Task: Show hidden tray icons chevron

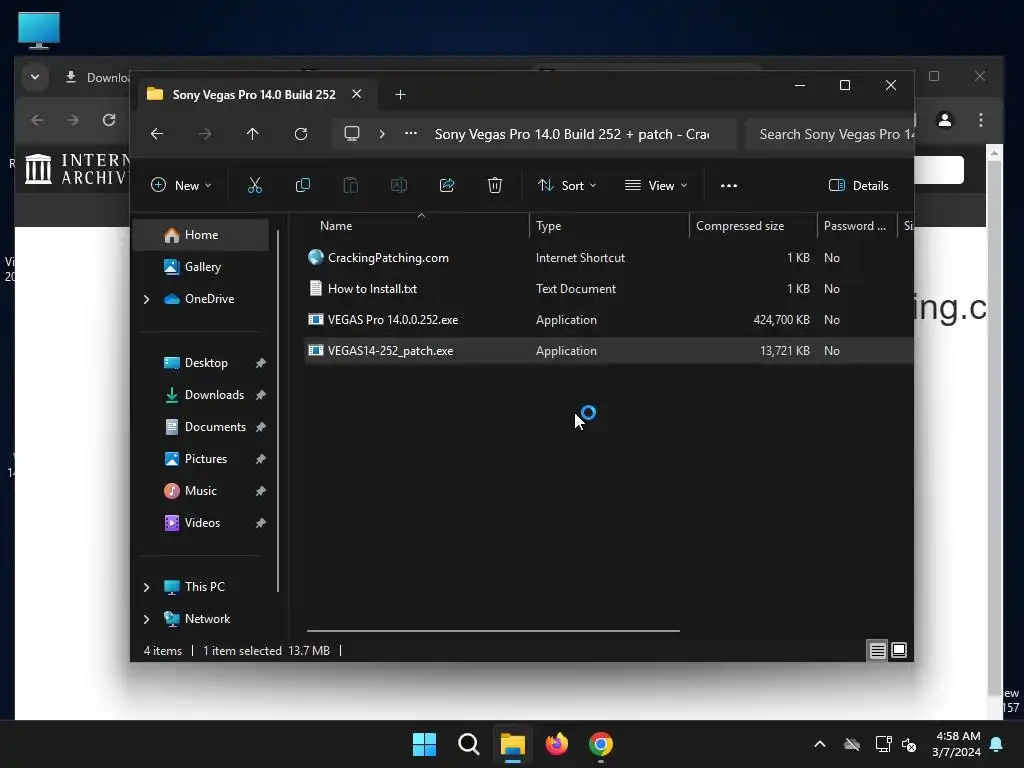Action: pos(820,744)
